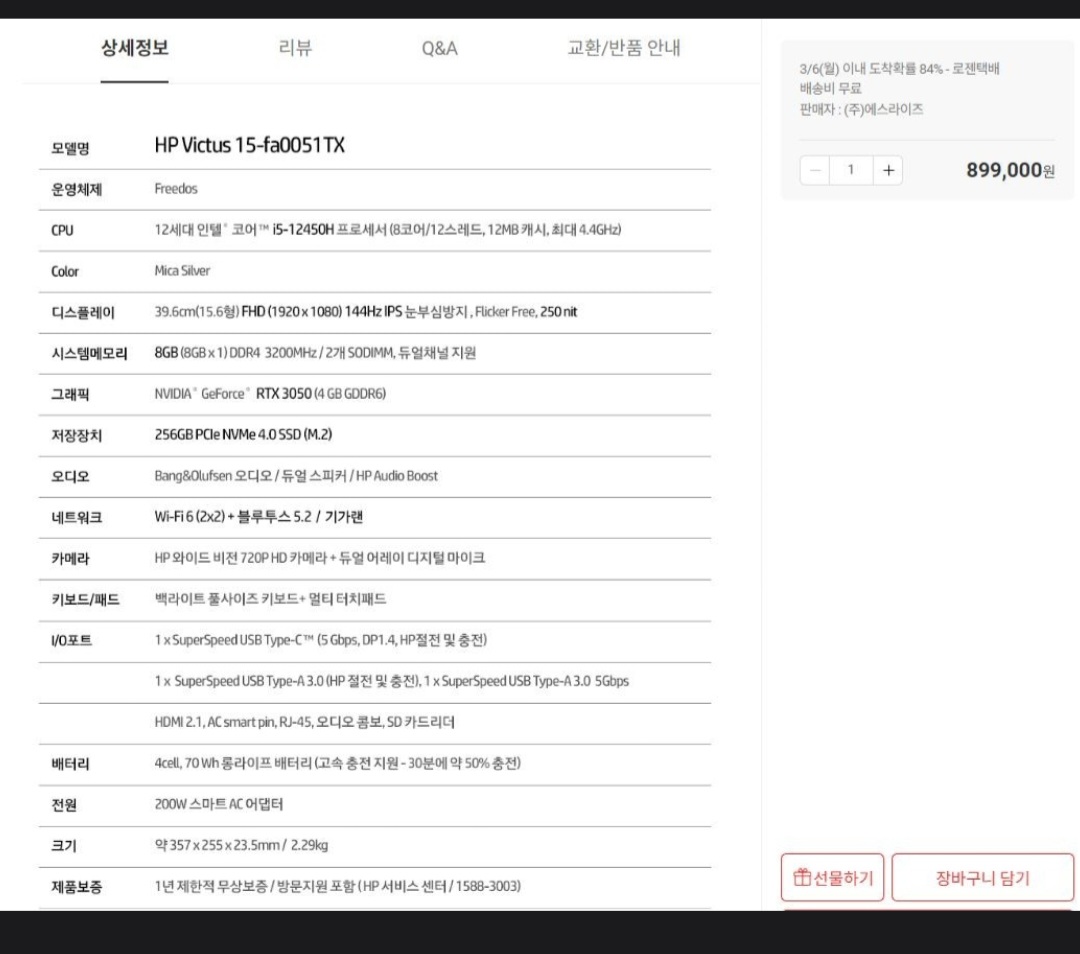The width and height of the screenshot is (1080, 954).
Task: Click the Bang&Olufsen audio specification
Action: pos(296,476)
